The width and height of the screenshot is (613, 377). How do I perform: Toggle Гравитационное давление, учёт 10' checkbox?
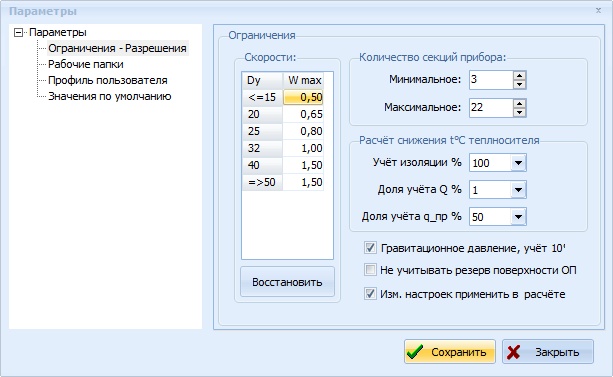point(370,248)
